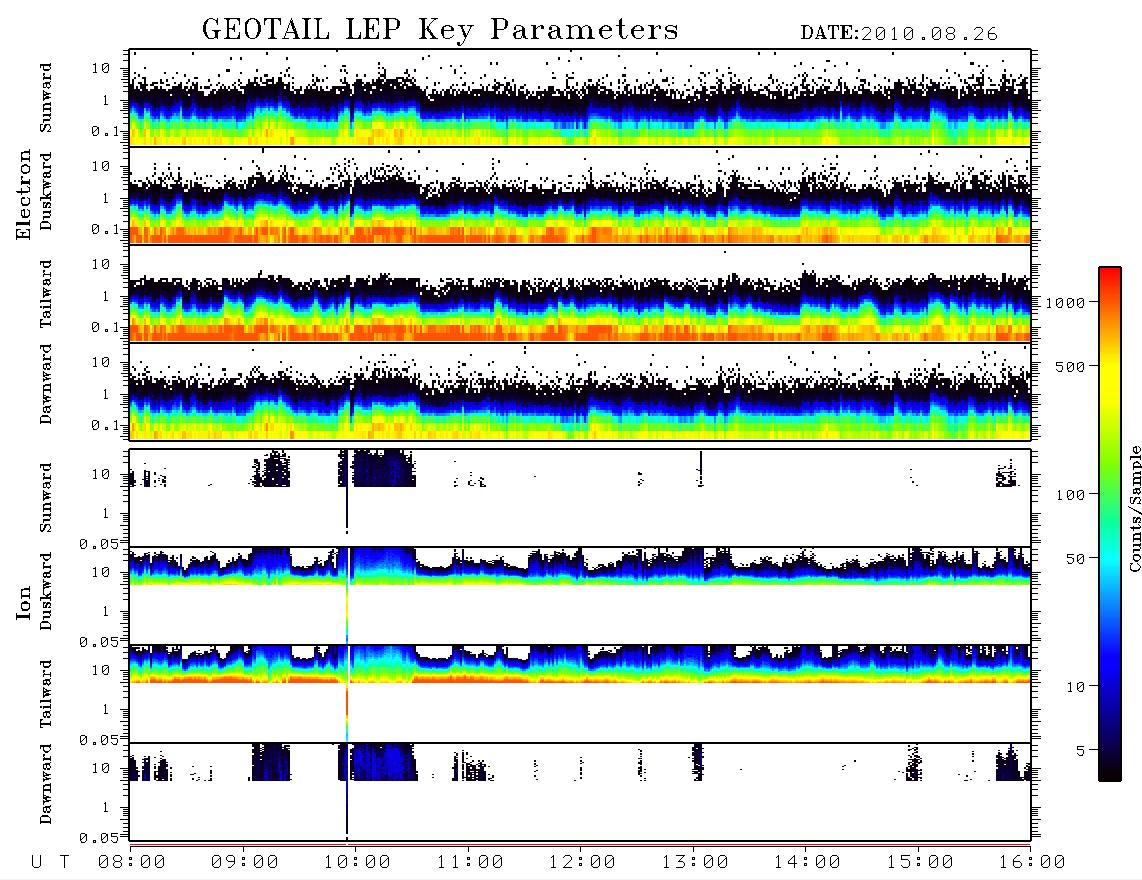Click the U T axis label
The height and width of the screenshot is (880, 1142).
[x=50, y=862]
